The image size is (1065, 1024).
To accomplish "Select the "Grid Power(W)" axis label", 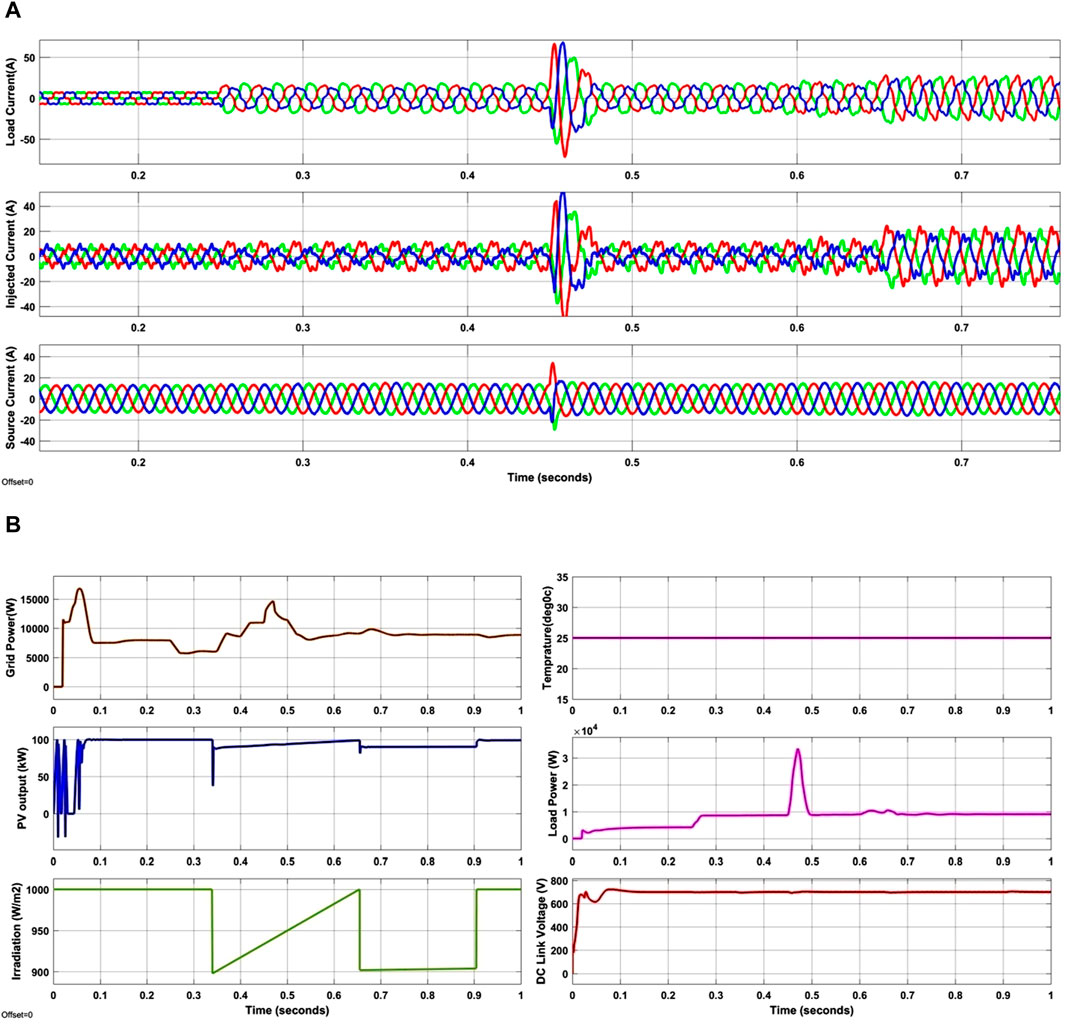I will (10, 637).
